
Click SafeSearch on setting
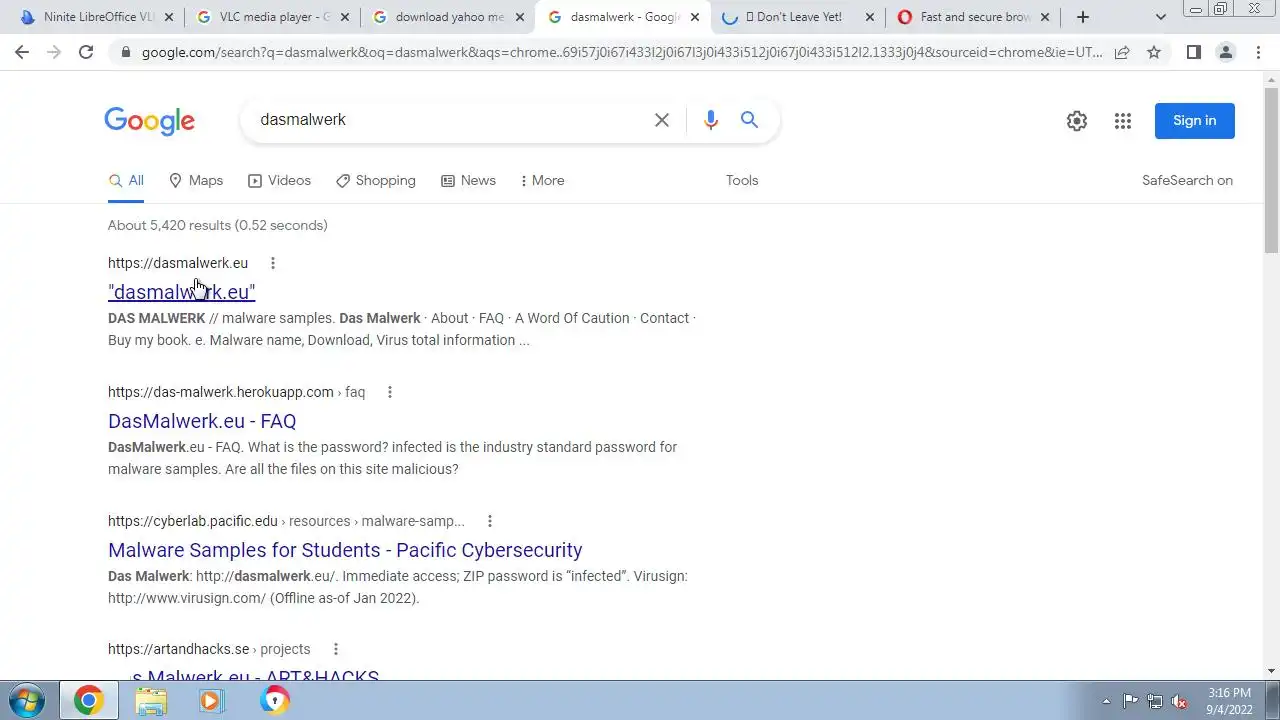pyautogui.click(x=1187, y=181)
